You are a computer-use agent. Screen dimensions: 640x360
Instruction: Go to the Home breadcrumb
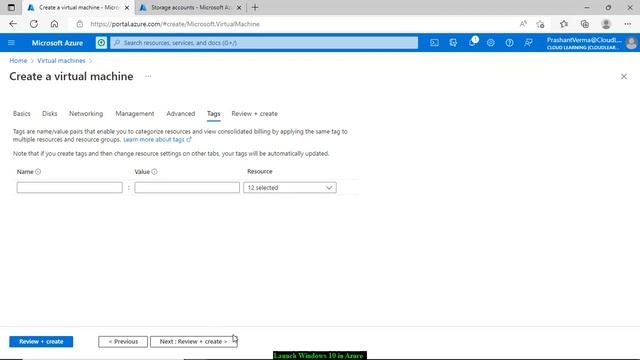click(x=18, y=60)
